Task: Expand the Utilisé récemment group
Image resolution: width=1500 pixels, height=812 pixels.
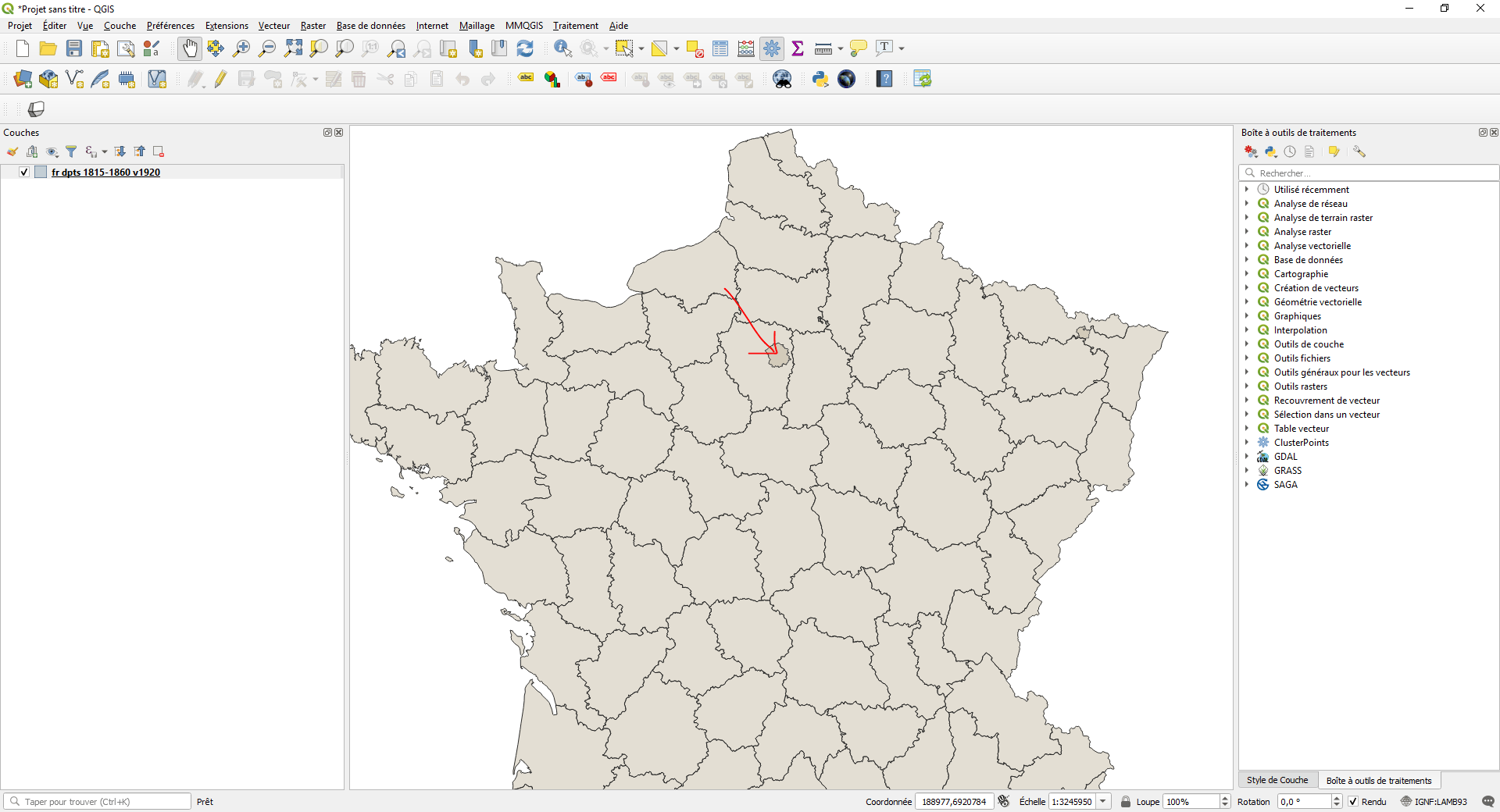Action: click(x=1247, y=190)
